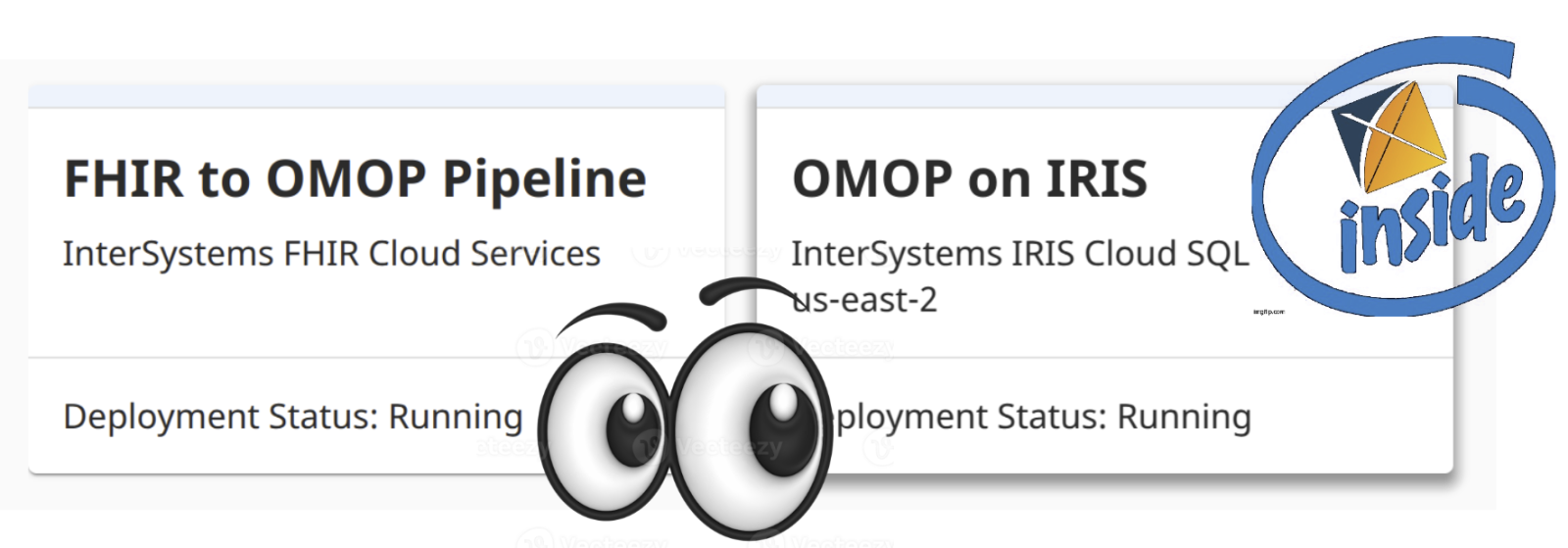
Task: Click the word Running on the FHIR pipeline card
Action: pos(456,417)
